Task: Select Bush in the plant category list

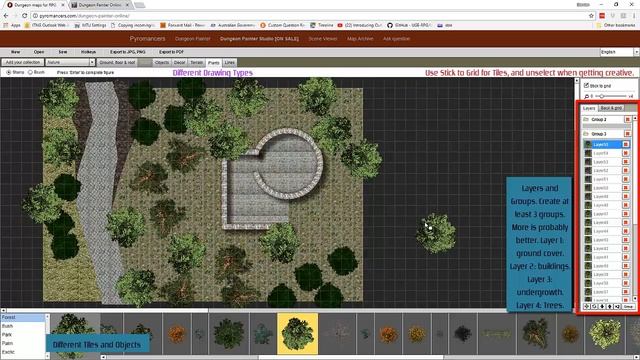Action: tap(22, 326)
